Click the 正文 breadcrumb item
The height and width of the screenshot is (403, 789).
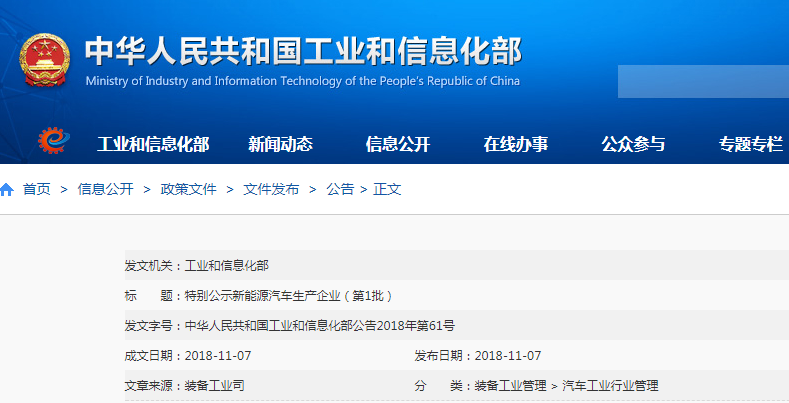[387, 189]
